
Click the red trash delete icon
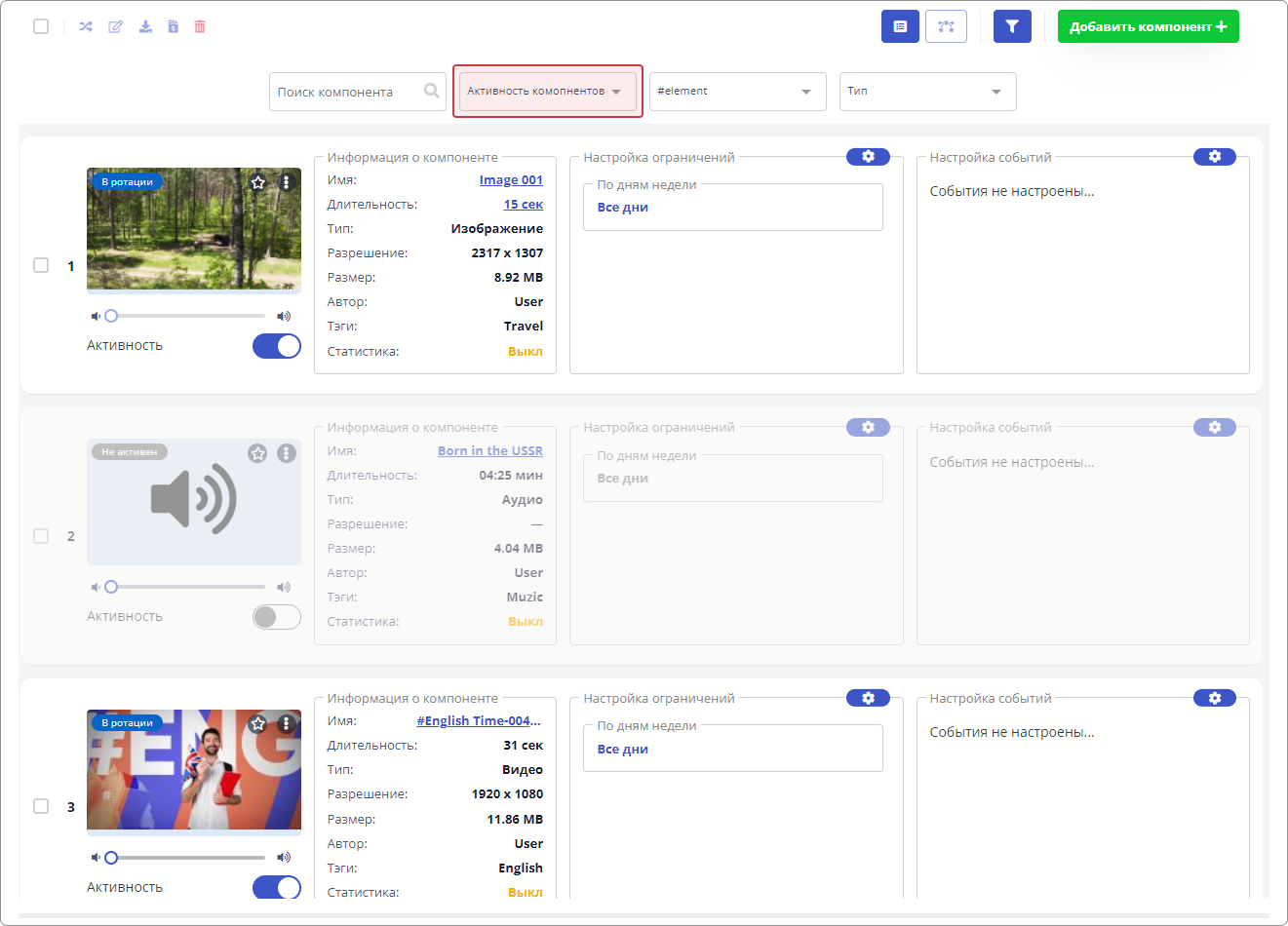[x=200, y=26]
